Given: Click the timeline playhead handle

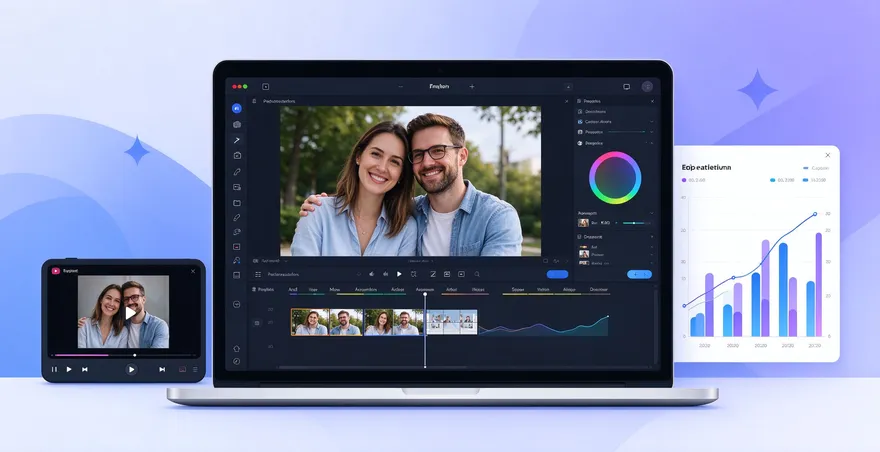Looking at the screenshot, I should 425,294.
